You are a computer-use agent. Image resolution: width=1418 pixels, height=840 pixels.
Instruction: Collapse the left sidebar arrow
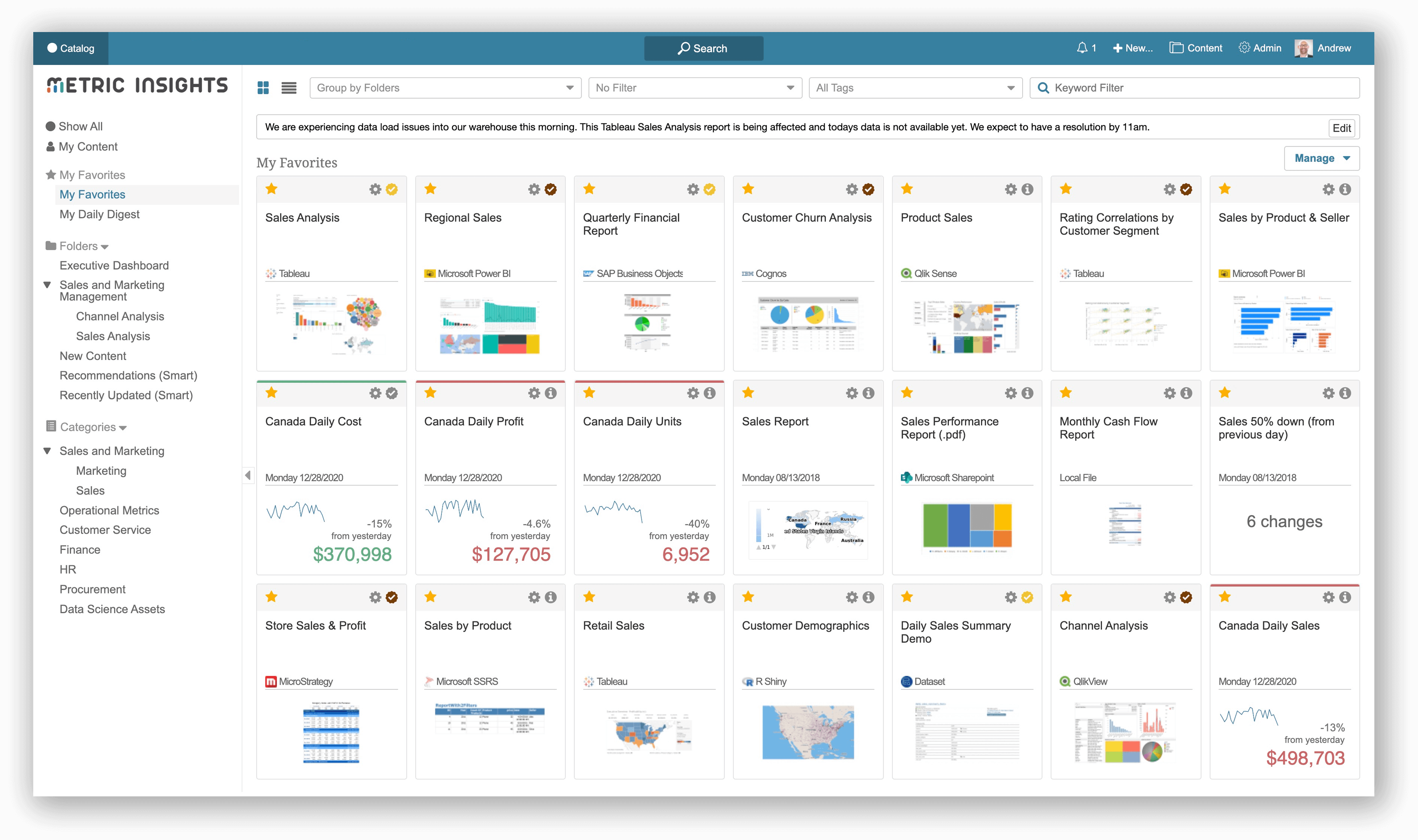(248, 475)
